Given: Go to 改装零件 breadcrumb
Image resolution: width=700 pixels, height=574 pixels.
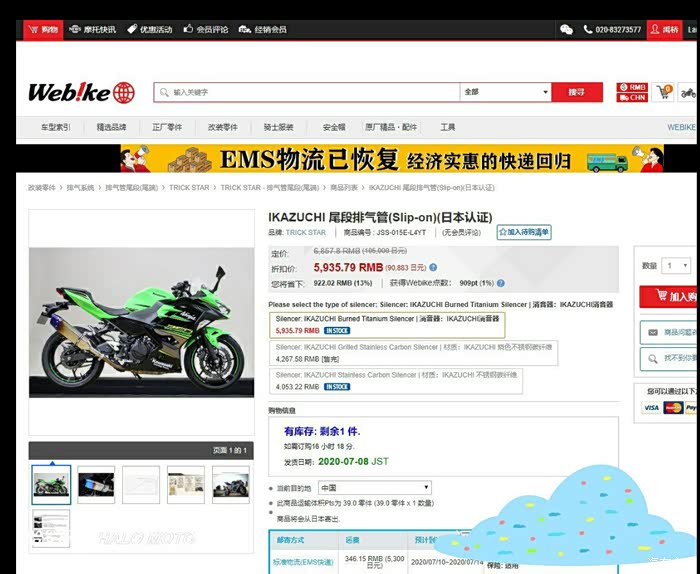Looking at the screenshot, I should coord(42,188).
